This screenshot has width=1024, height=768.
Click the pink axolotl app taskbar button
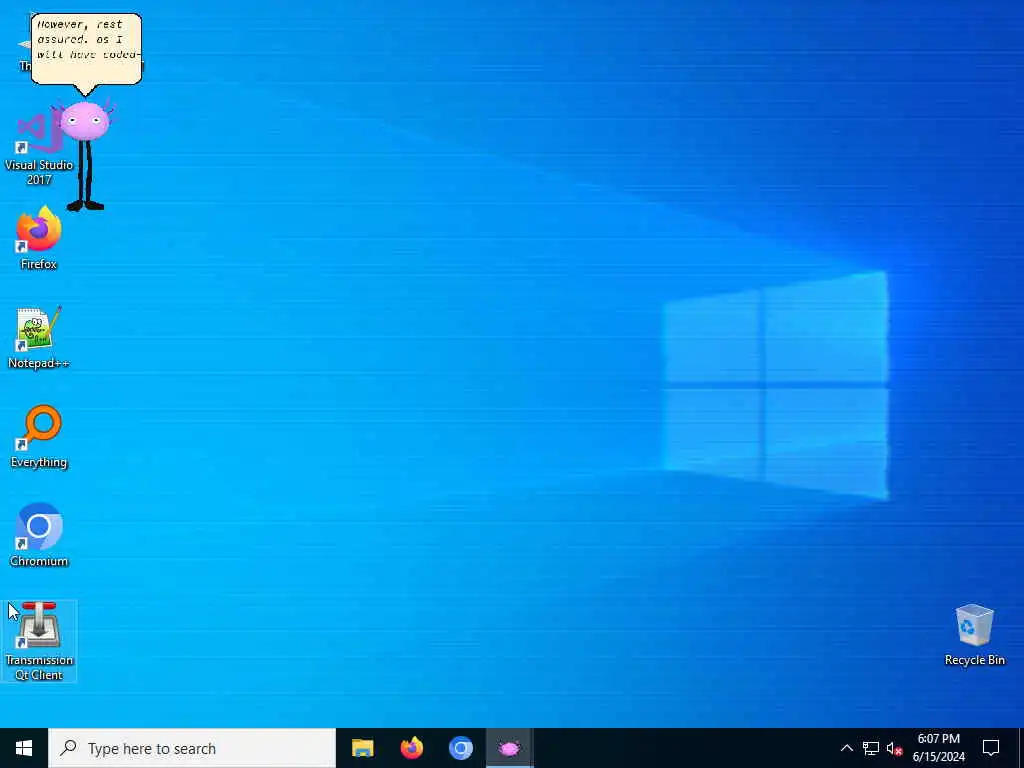pos(509,748)
